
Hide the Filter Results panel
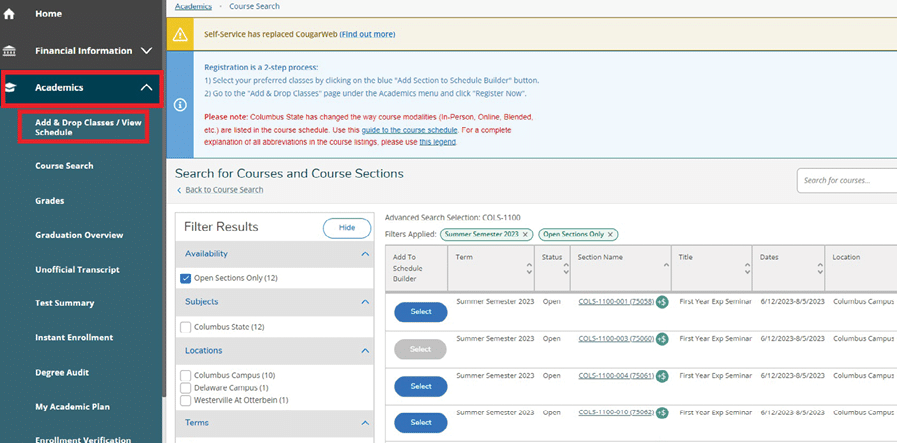[347, 228]
